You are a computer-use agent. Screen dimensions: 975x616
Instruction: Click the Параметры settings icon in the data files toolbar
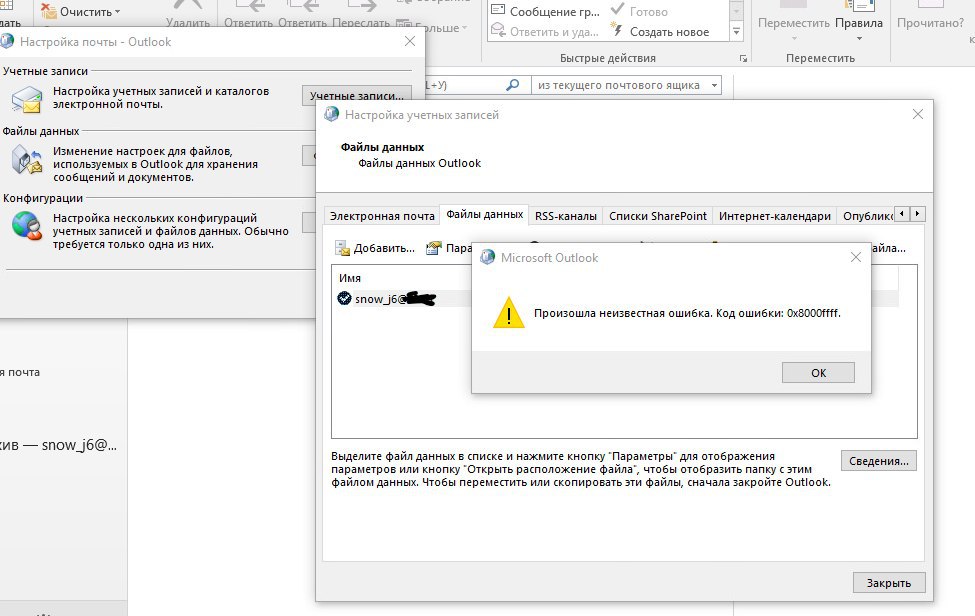[x=433, y=248]
